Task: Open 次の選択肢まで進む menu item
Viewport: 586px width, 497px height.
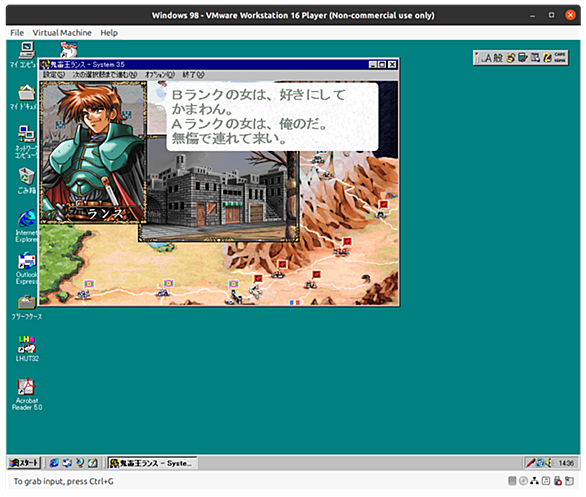Action: 105,75
